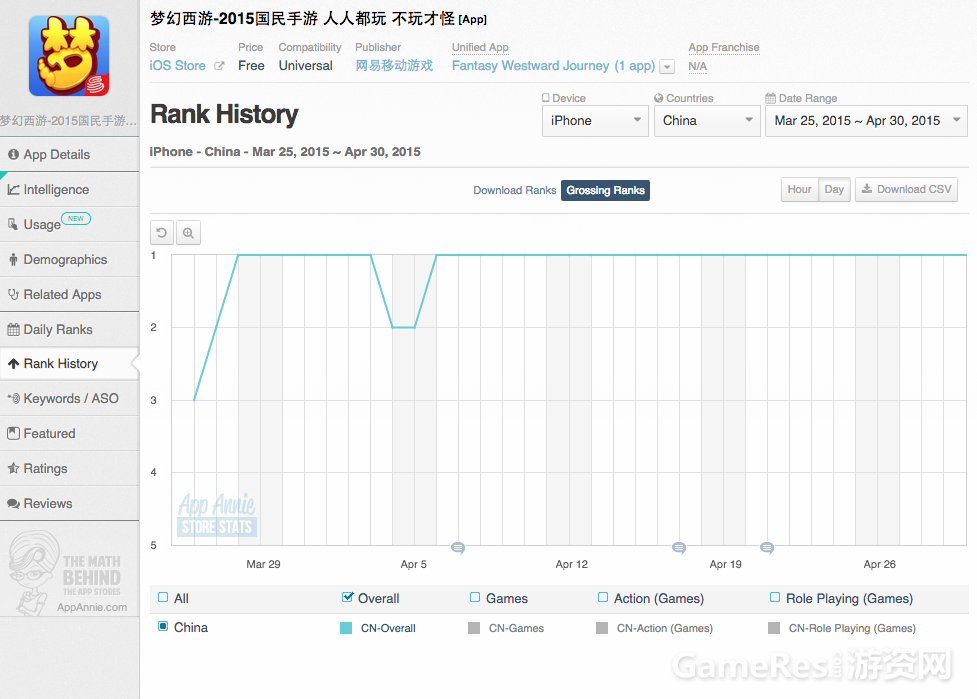Open App Details in sidebar
977x699 pixels.
[x=69, y=155]
